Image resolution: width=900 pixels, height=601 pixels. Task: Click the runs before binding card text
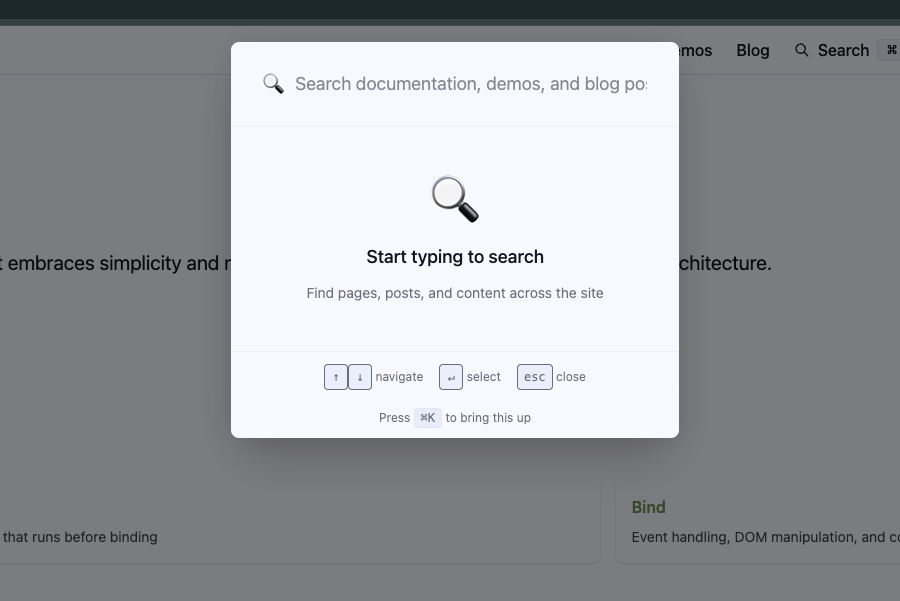pos(78,537)
